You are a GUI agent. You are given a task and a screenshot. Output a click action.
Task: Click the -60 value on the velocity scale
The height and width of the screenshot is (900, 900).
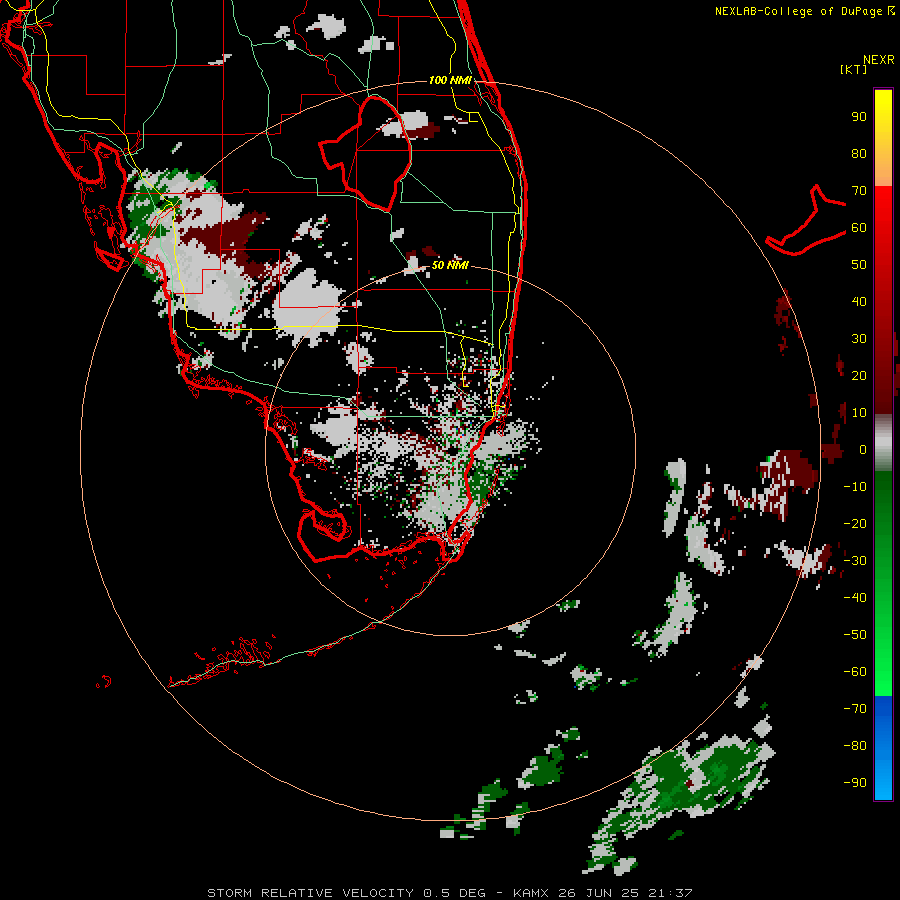coord(855,672)
